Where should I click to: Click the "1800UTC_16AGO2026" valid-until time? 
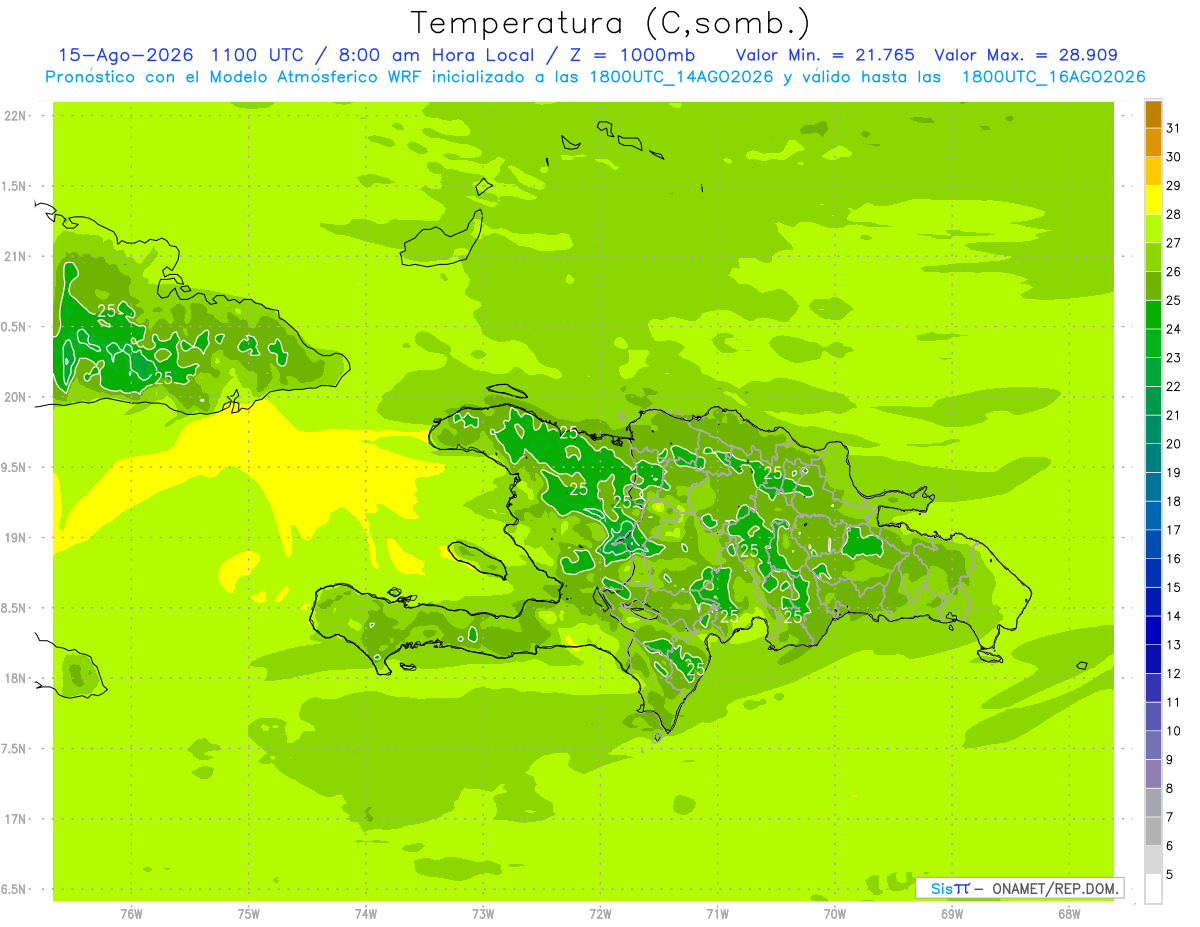tap(1053, 77)
